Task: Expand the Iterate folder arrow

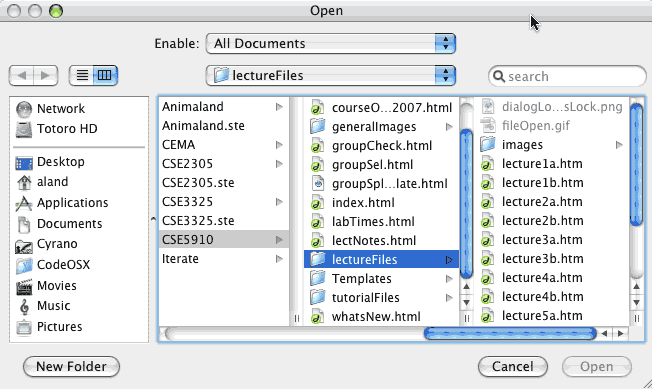Action: 279,259
